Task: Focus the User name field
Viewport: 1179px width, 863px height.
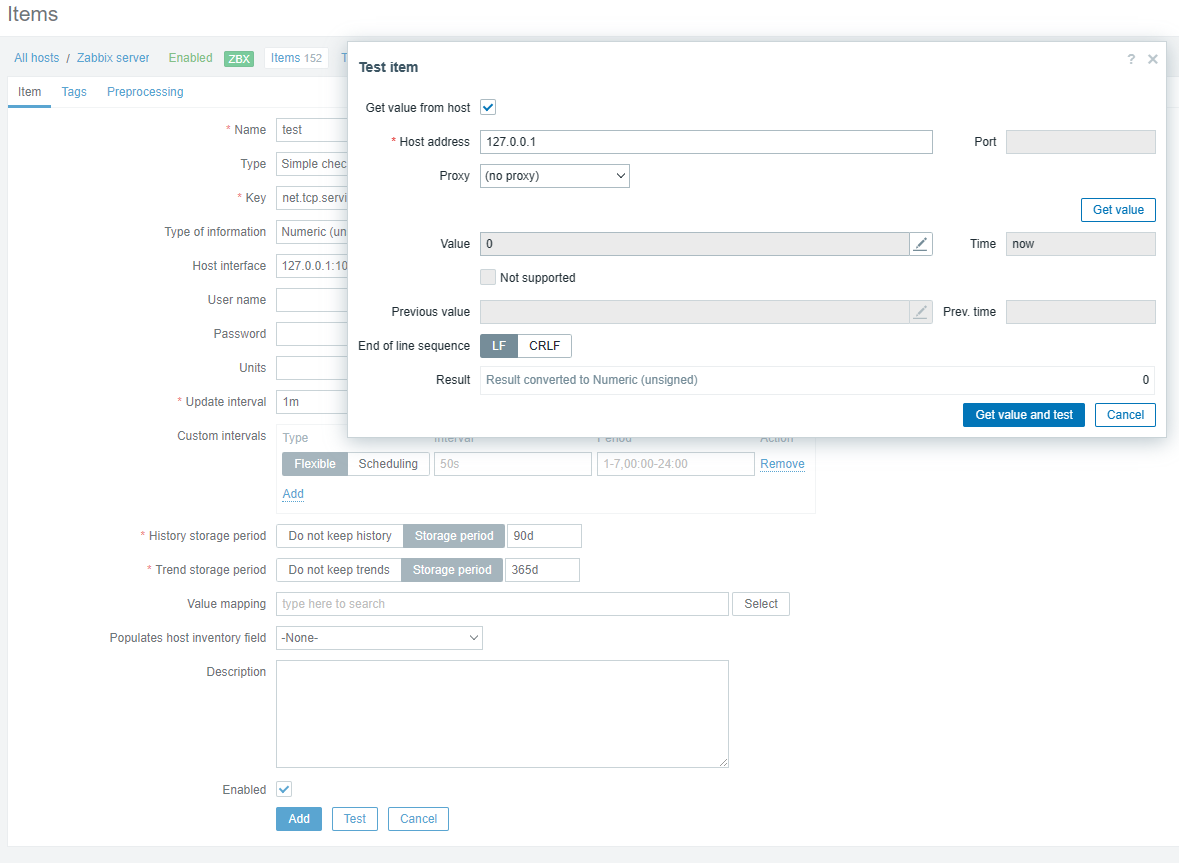Action: tap(312, 300)
